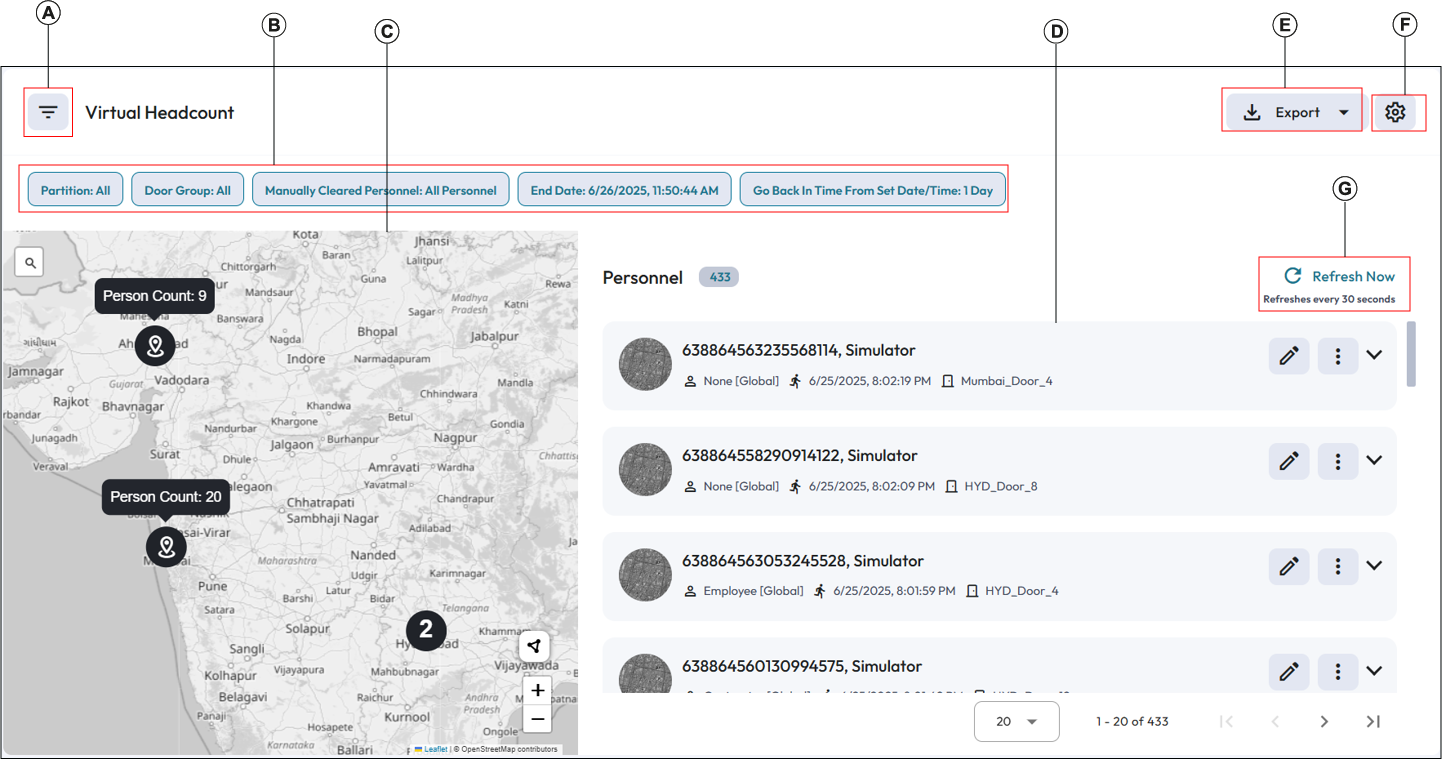Go to the next page of personnel
Screen dimensions: 1442x759
tap(1324, 721)
